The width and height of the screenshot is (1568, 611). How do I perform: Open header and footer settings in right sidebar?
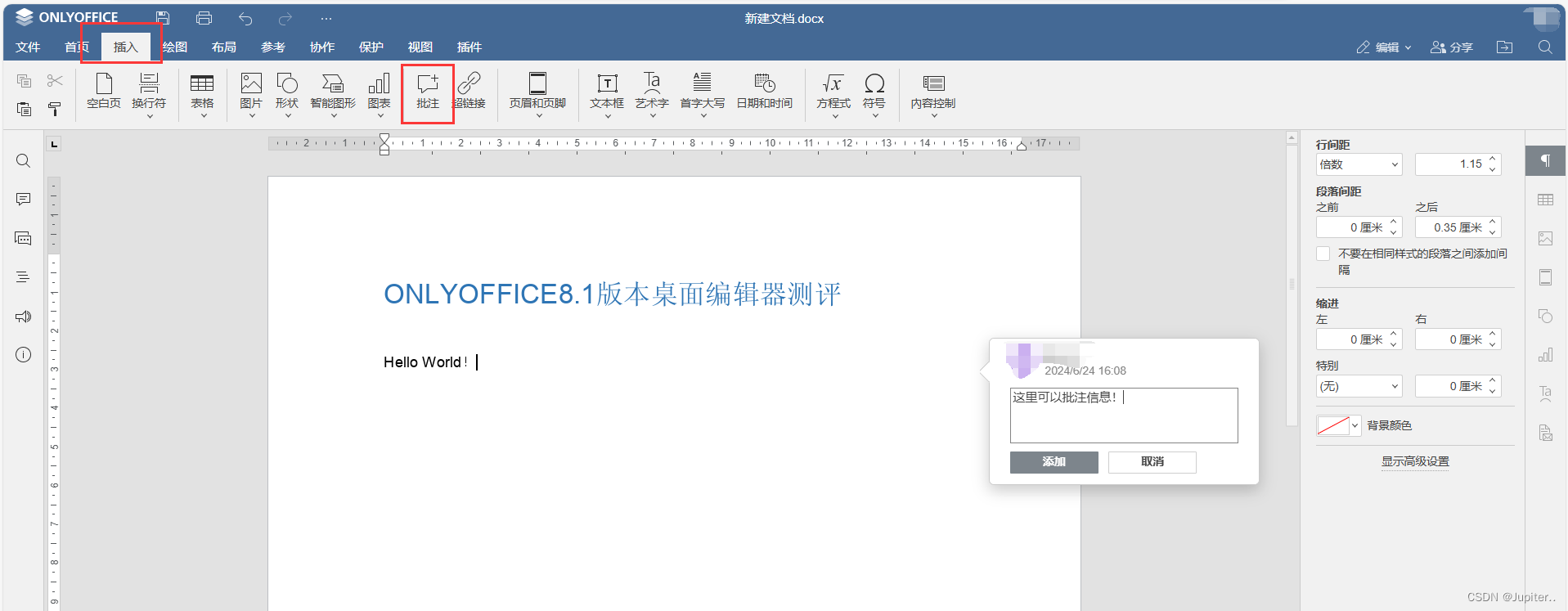click(x=1545, y=277)
